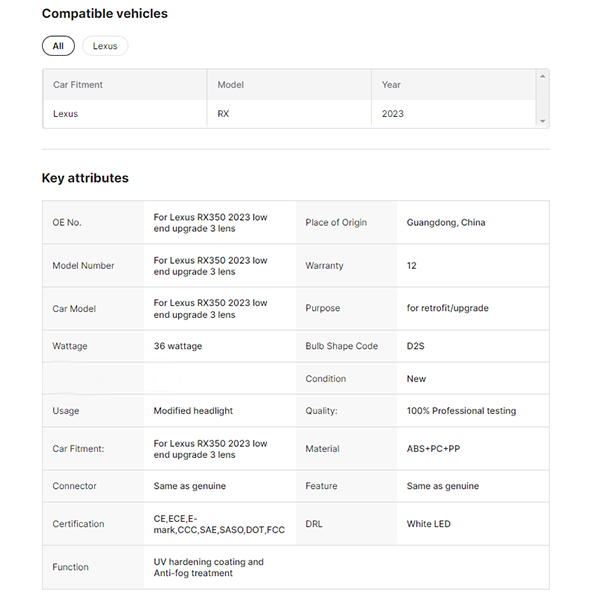Click the D2S bulb shape code value
The height and width of the screenshot is (600, 600).
tap(417, 346)
